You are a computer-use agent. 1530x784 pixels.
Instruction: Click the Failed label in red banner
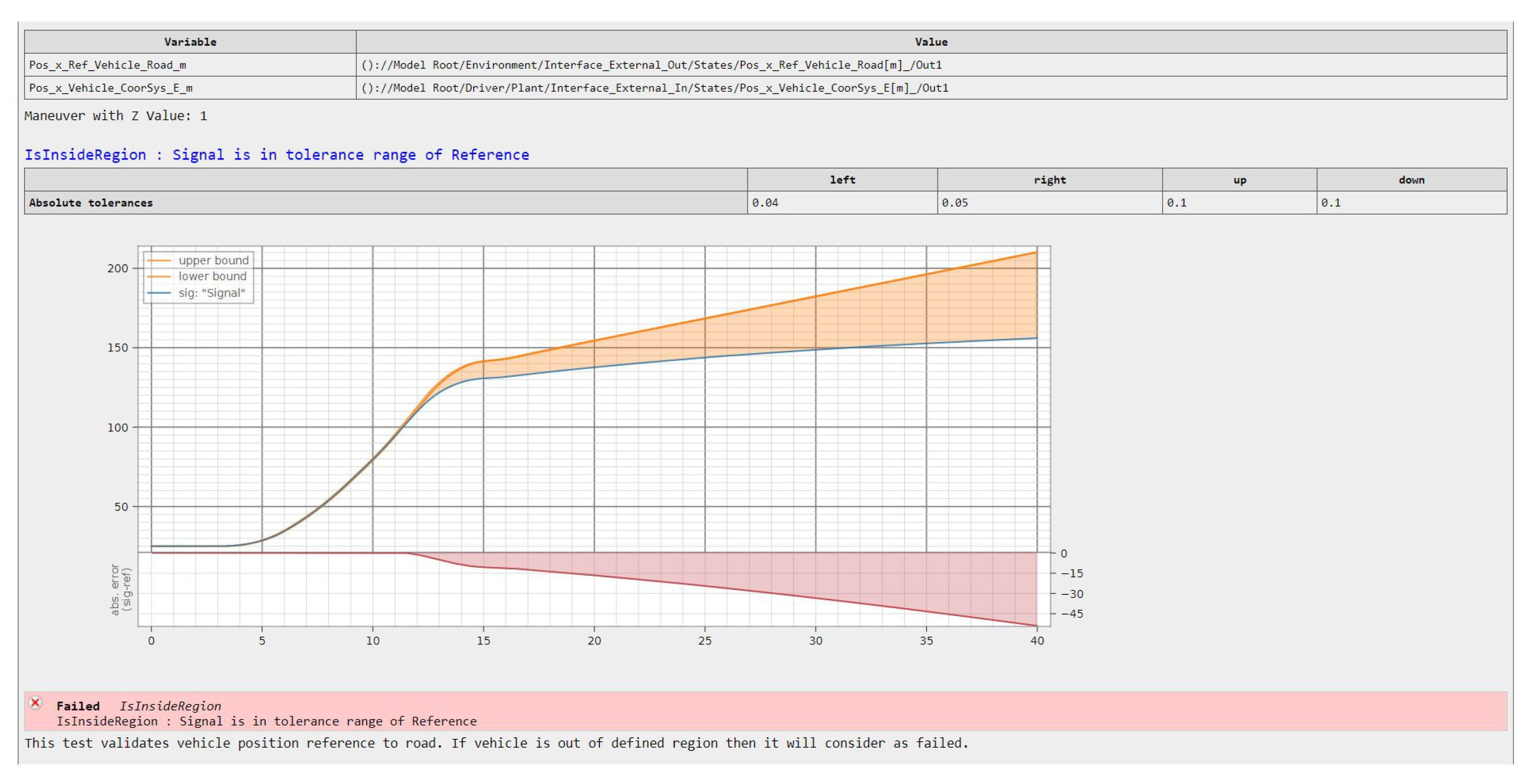[x=78, y=706]
